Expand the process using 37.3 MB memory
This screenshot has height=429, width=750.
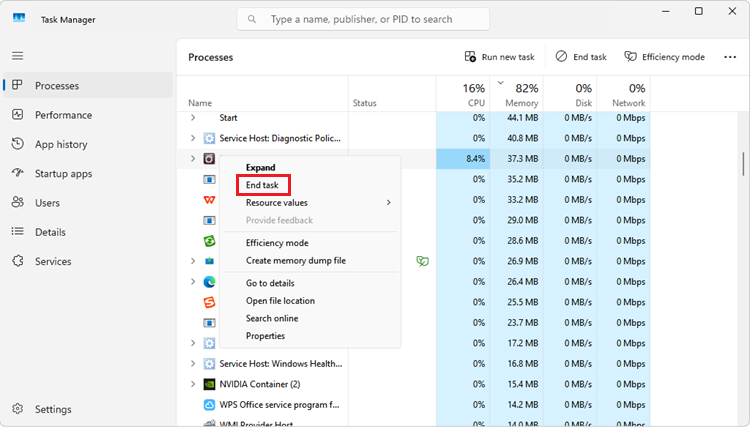point(193,158)
